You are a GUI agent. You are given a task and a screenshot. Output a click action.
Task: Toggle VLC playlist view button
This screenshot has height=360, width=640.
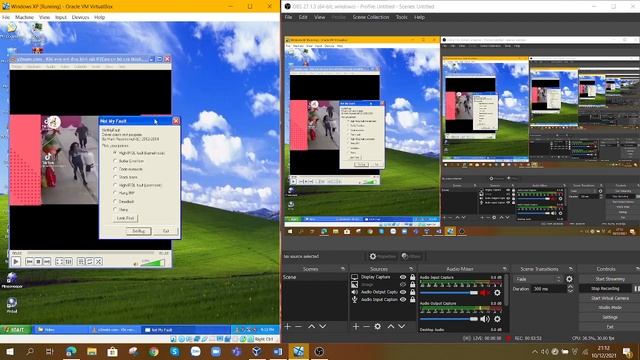coord(81,262)
